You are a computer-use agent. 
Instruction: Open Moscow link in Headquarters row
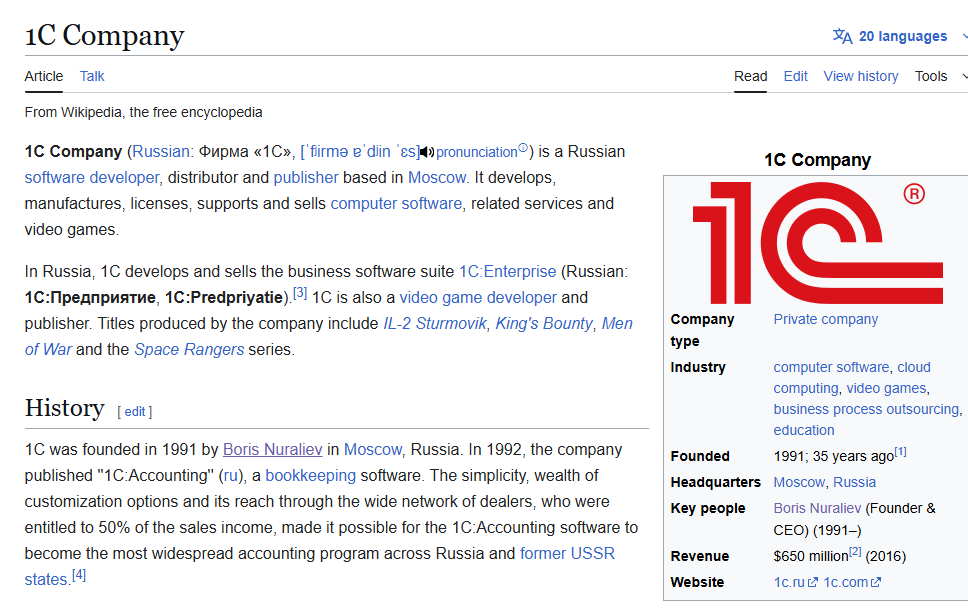tap(799, 482)
